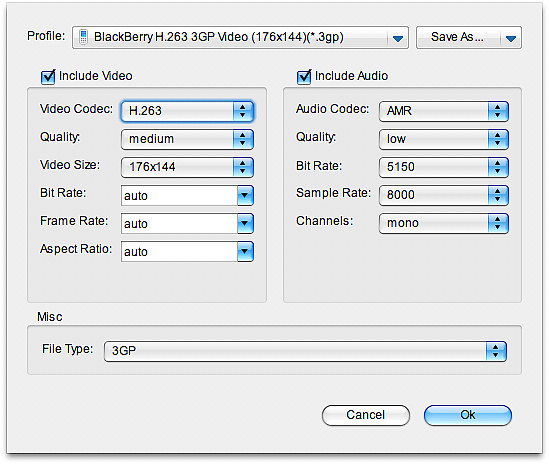Viewport: 549px width, 464px height.
Task: Click the Sample Rate 8000 stepper arrows
Action: tap(498, 195)
